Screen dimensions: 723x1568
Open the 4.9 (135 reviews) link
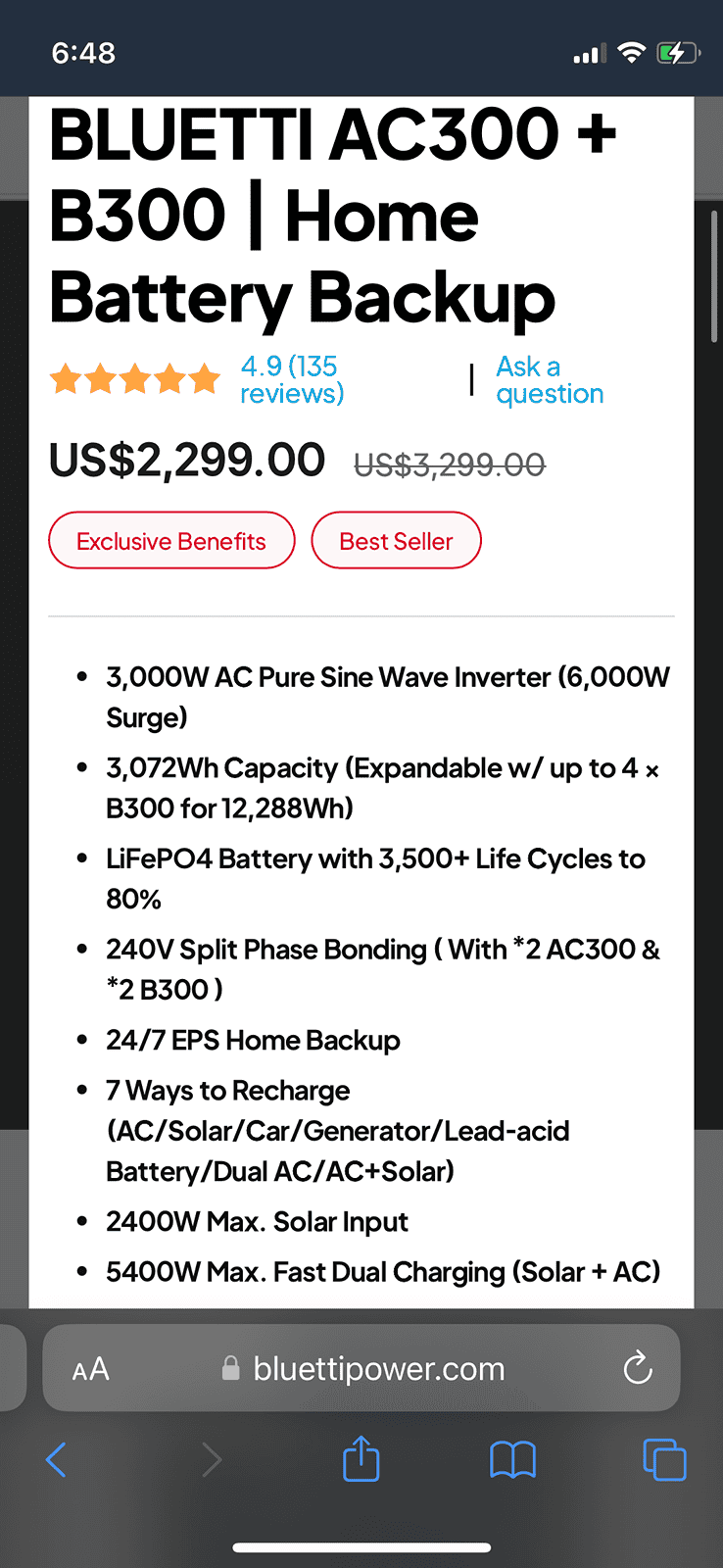point(292,379)
